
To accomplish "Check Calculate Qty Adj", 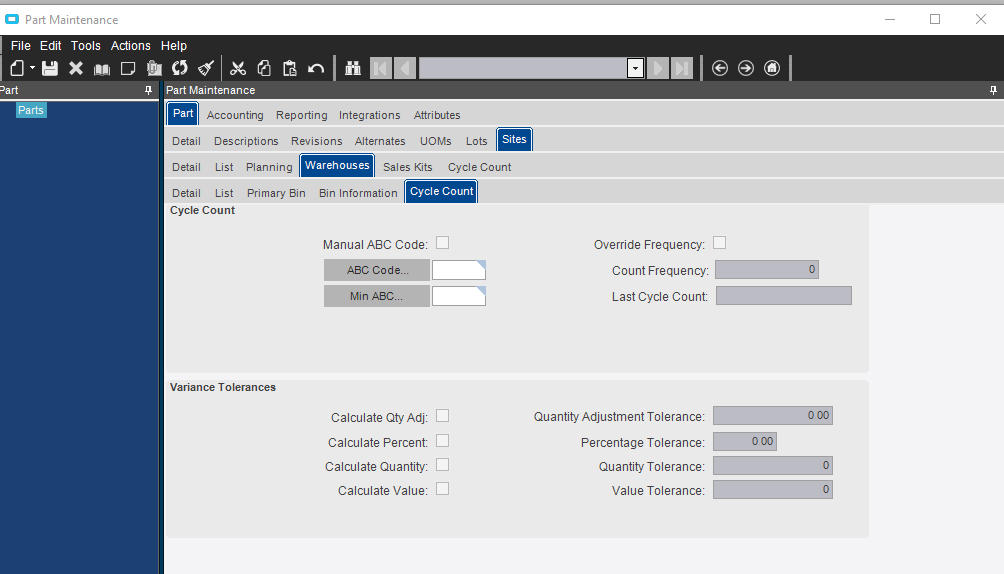I will 442,416.
